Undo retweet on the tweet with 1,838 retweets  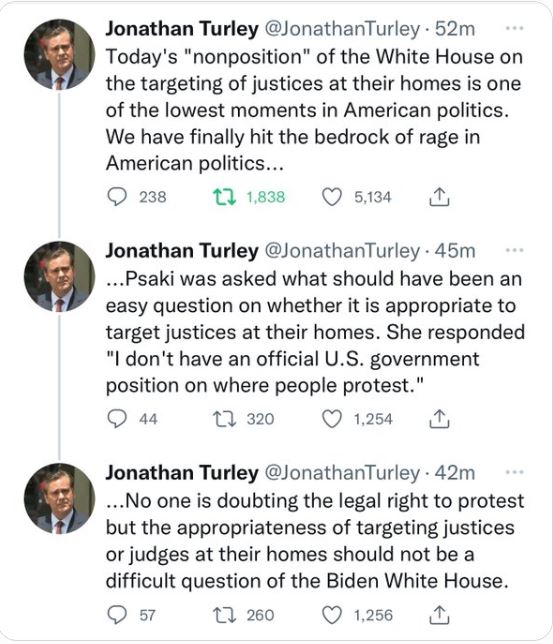pos(224,197)
